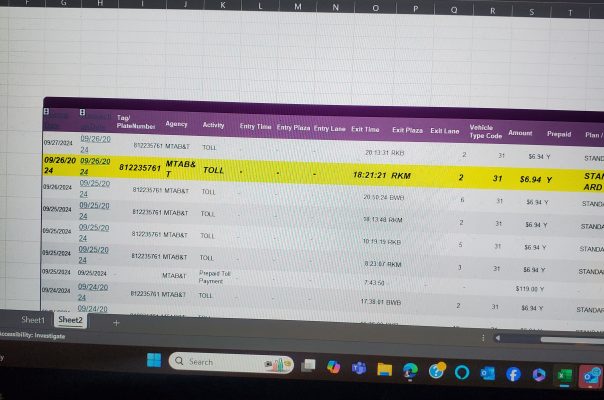
Task: Open Accessibility: Investigate in status bar
Action: point(32,335)
